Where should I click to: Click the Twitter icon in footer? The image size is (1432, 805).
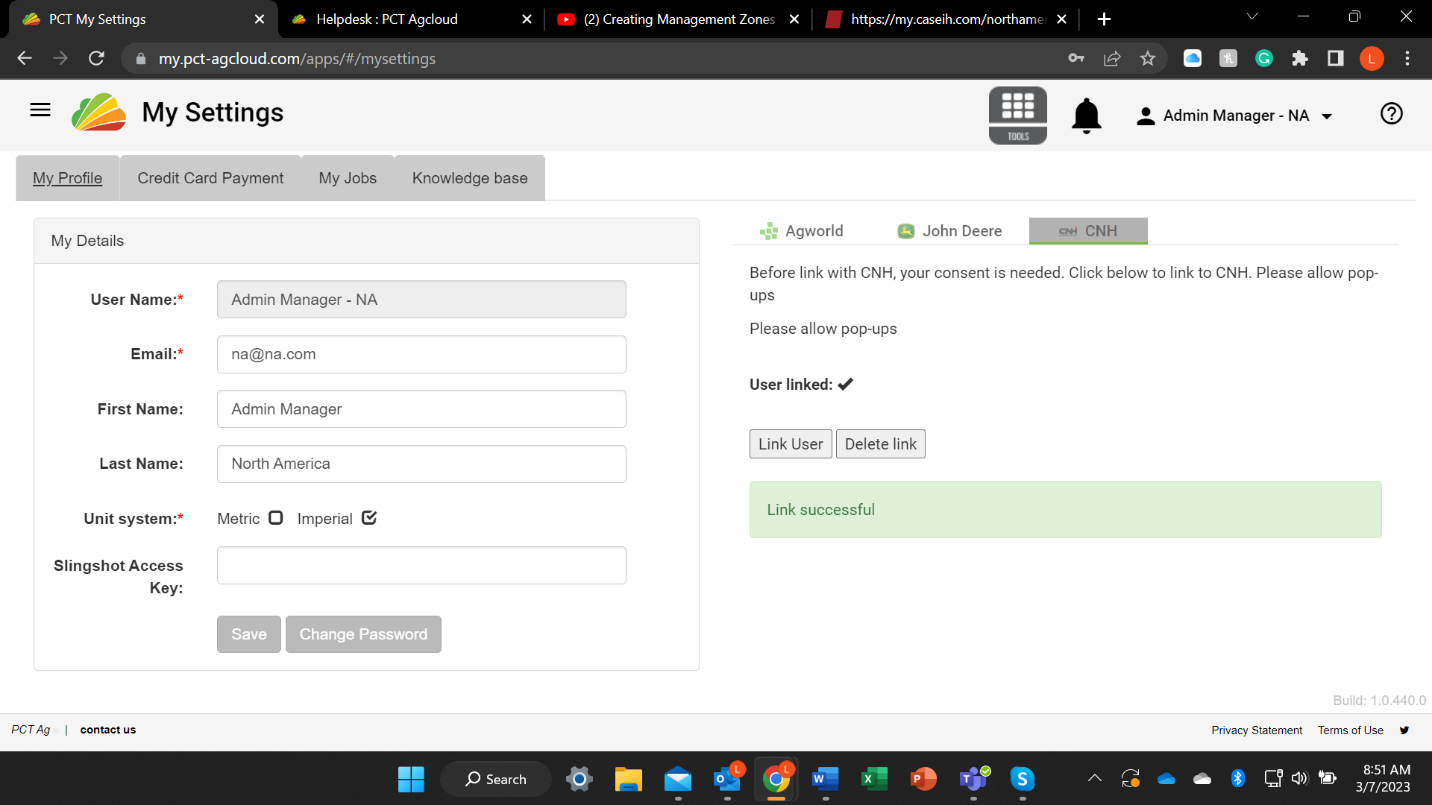point(1404,730)
